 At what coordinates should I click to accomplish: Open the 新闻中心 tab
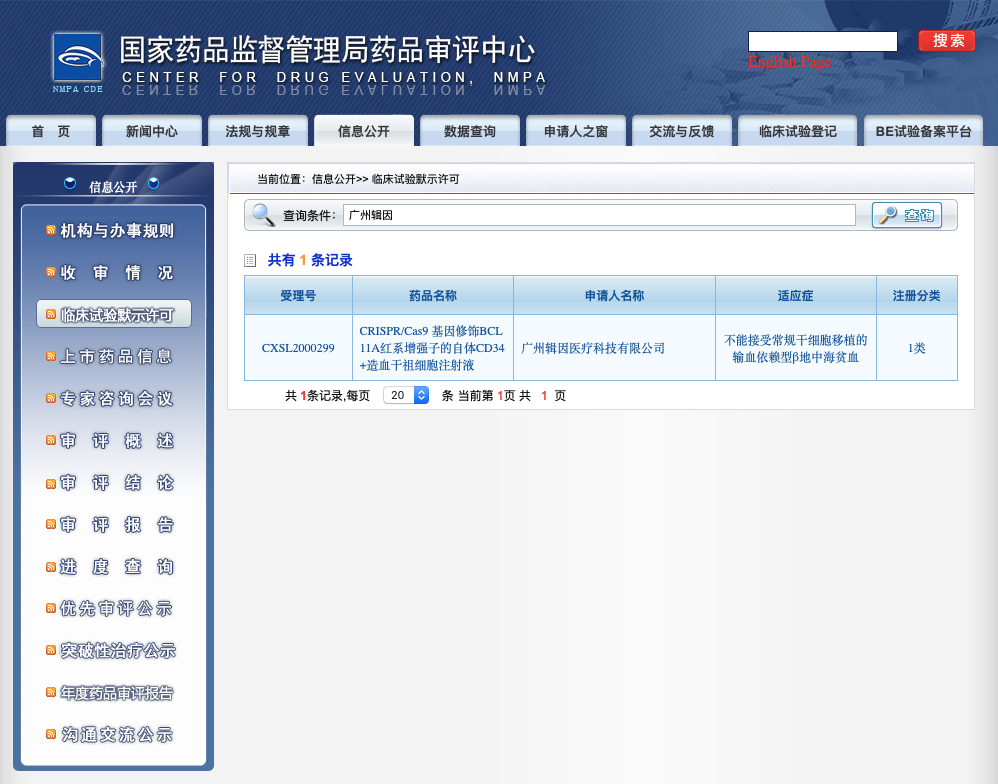151,131
